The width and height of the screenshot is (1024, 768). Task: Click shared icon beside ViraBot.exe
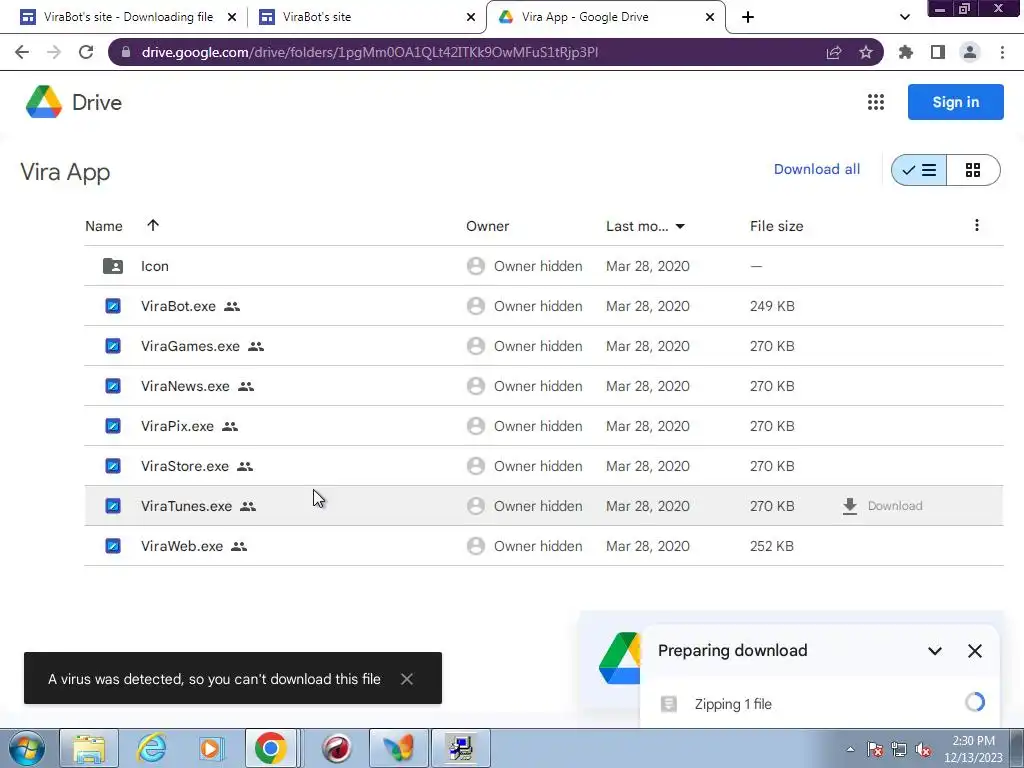232,306
